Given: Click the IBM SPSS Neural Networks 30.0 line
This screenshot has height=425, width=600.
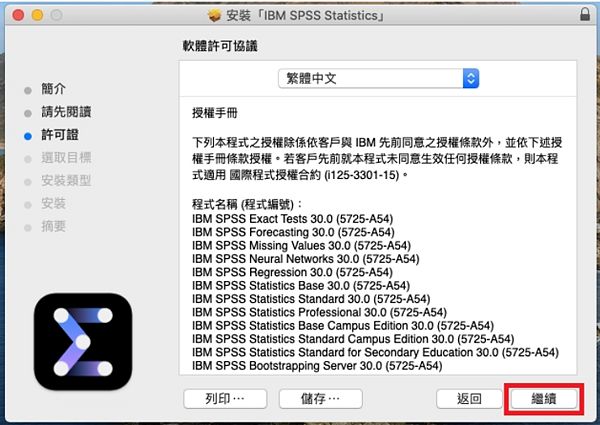Looking at the screenshot, I should pyautogui.click(x=304, y=258).
